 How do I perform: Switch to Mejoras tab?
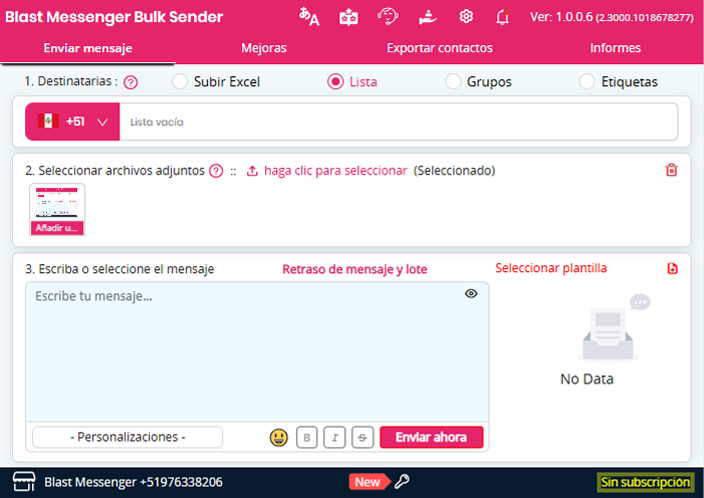pos(264,48)
